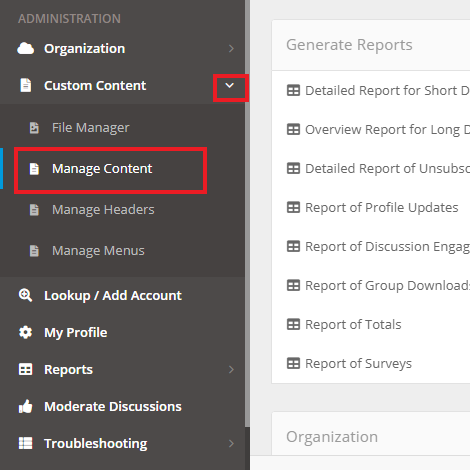Click the Custom Content document icon
This screenshot has height=470, width=470.
26,85
